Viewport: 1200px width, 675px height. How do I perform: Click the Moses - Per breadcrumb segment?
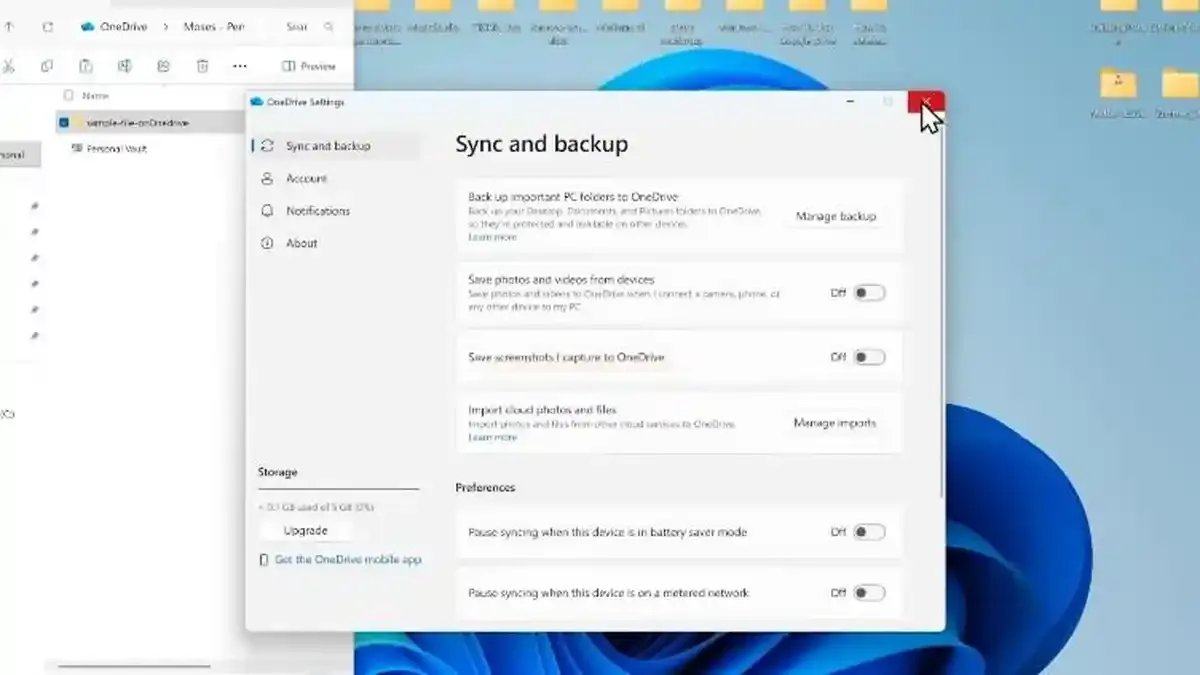click(214, 27)
